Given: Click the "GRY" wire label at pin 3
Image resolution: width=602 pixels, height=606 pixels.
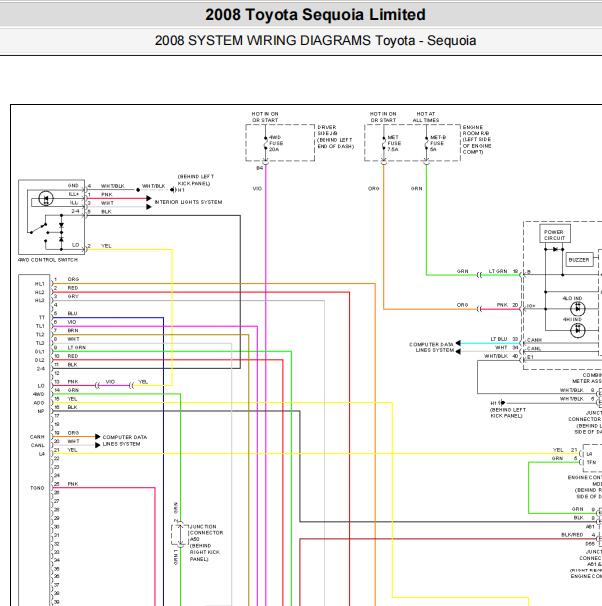Looking at the screenshot, I should 73,296.
